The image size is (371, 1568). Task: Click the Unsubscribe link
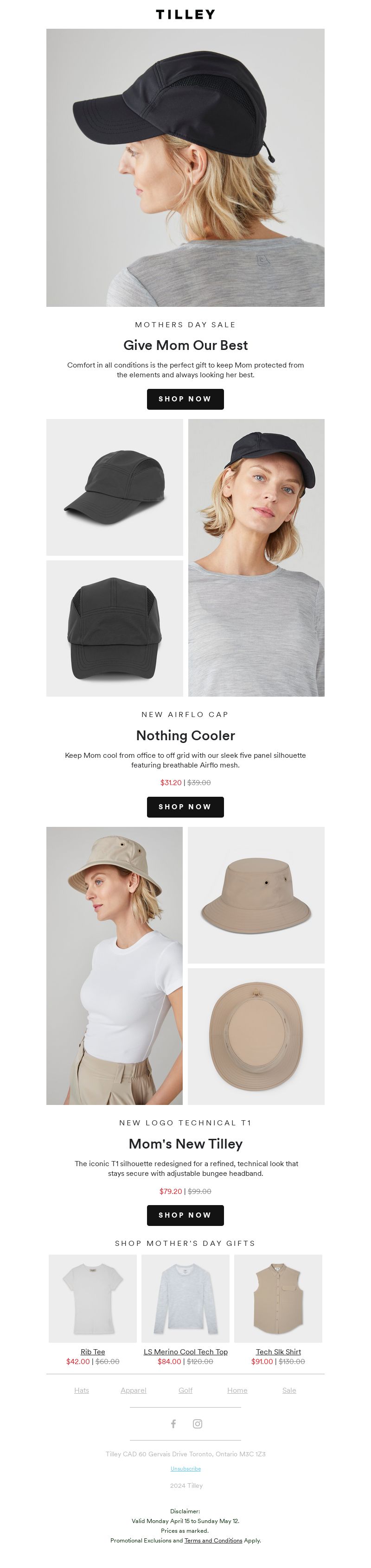(x=185, y=1468)
